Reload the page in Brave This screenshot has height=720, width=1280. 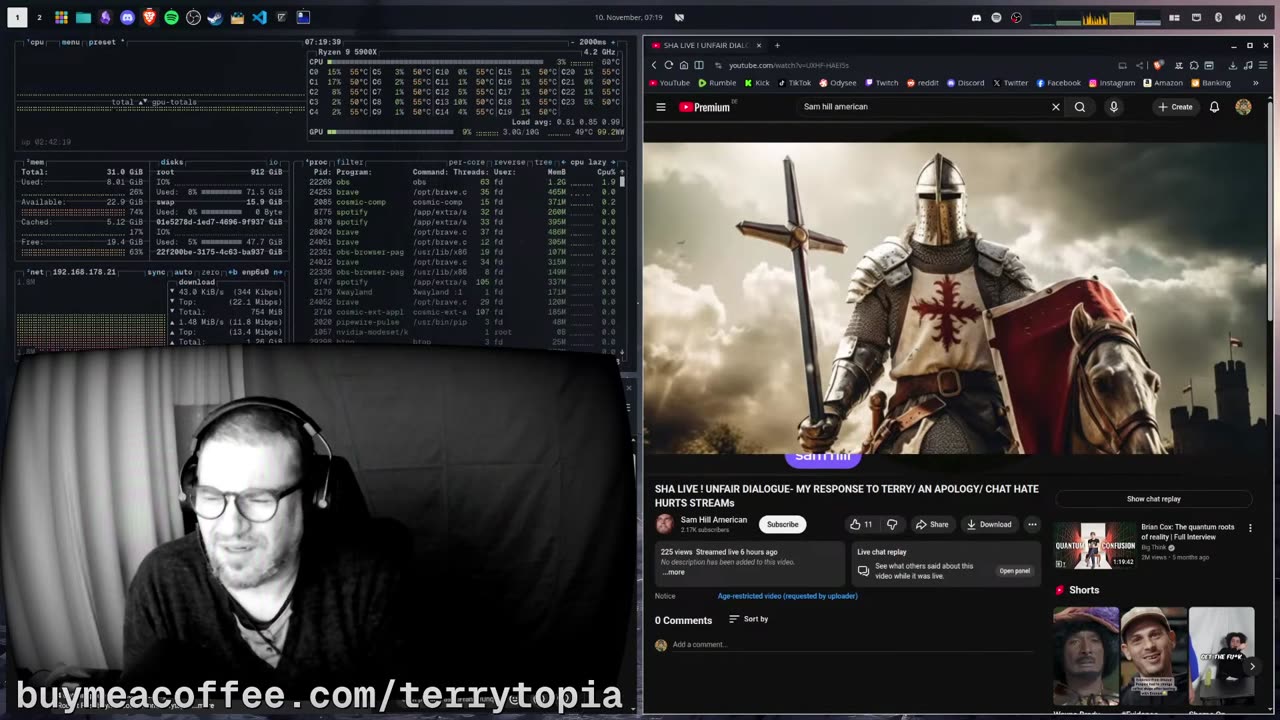pos(669,65)
